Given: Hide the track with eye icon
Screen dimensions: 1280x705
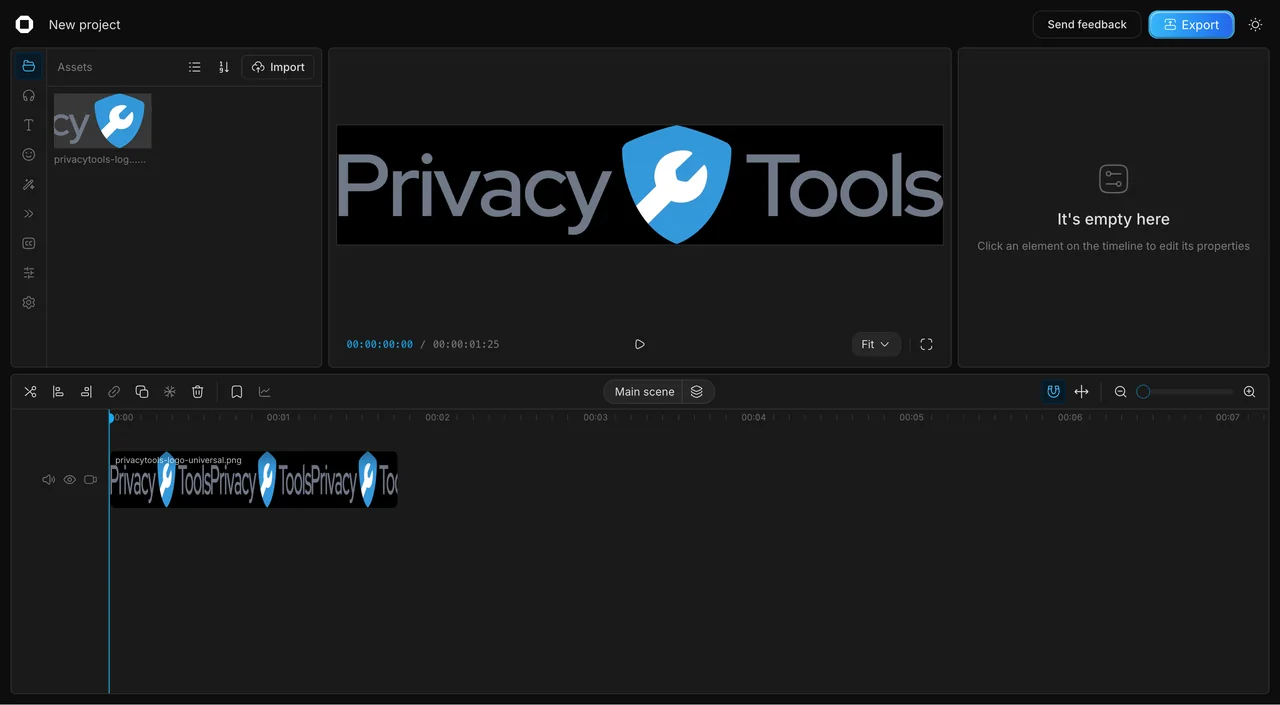Looking at the screenshot, I should [70, 480].
